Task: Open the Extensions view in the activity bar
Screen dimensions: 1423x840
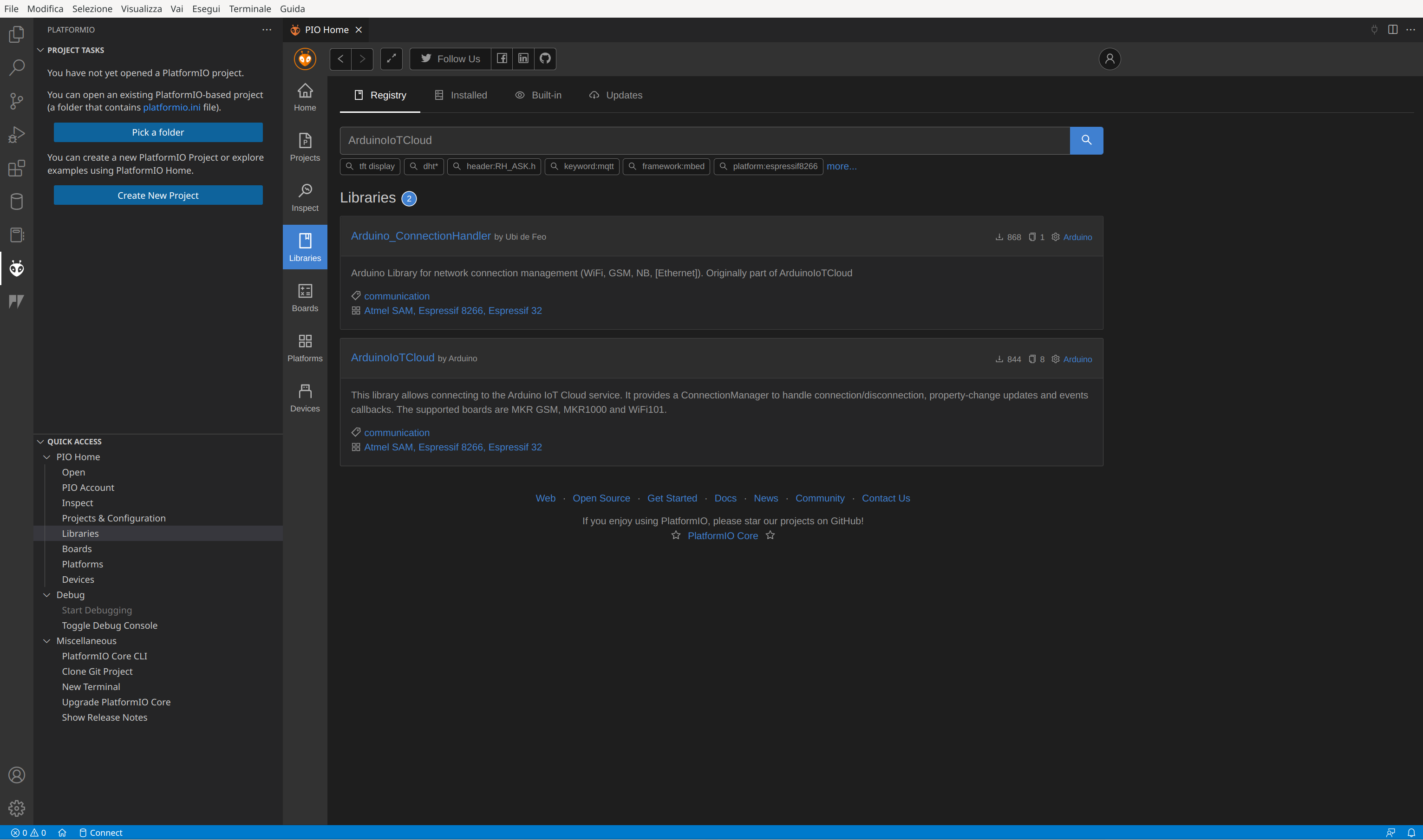Action: [16, 168]
